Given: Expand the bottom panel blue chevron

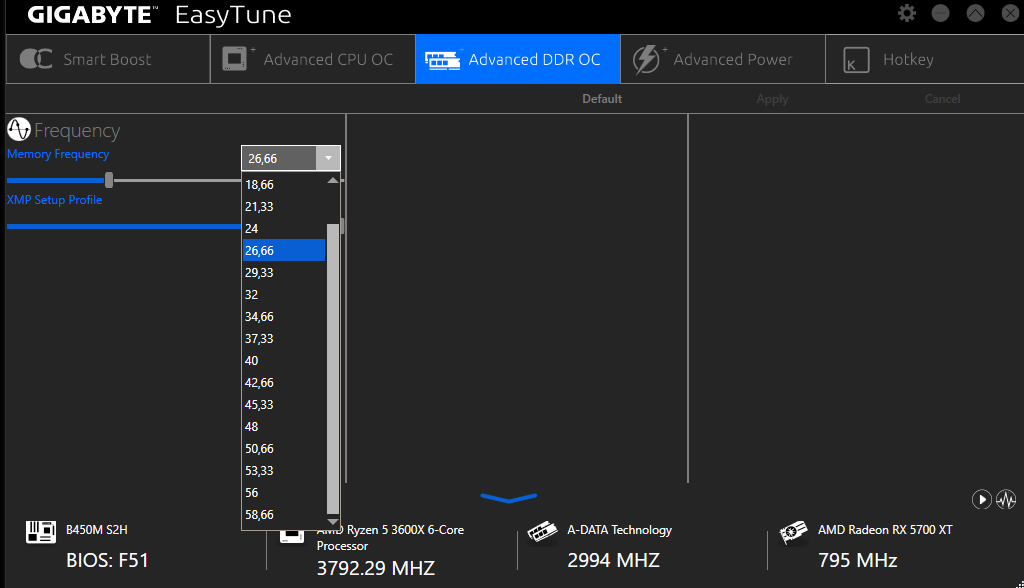Looking at the screenshot, I should tap(509, 498).
